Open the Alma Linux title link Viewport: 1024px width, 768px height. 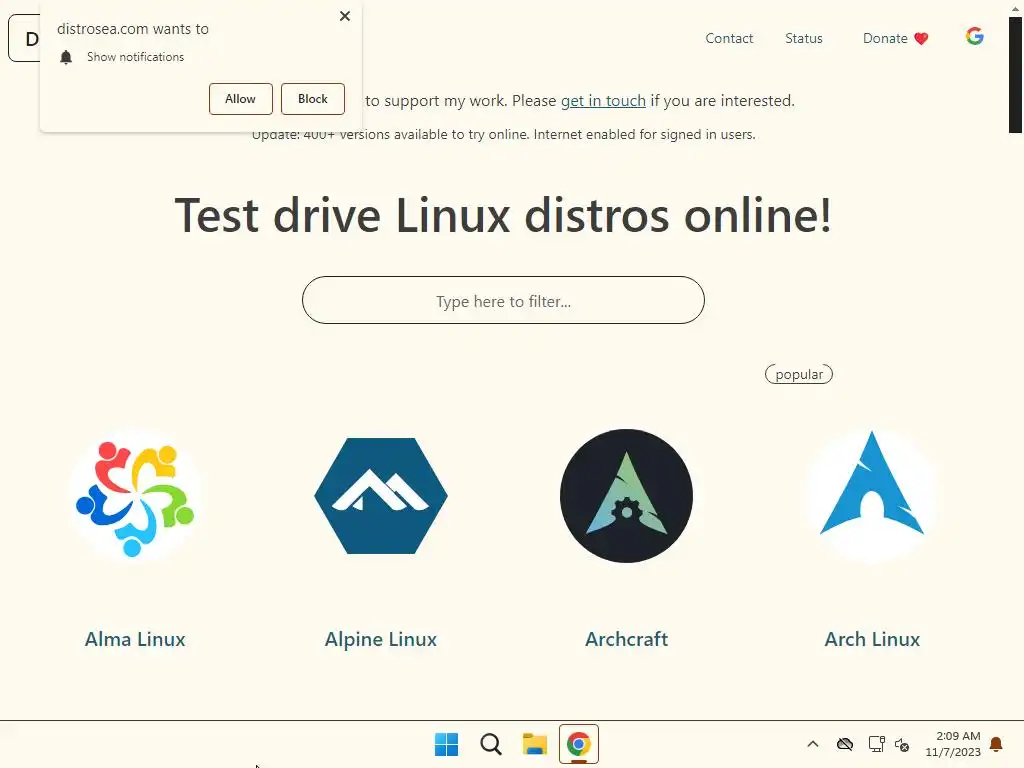point(135,639)
